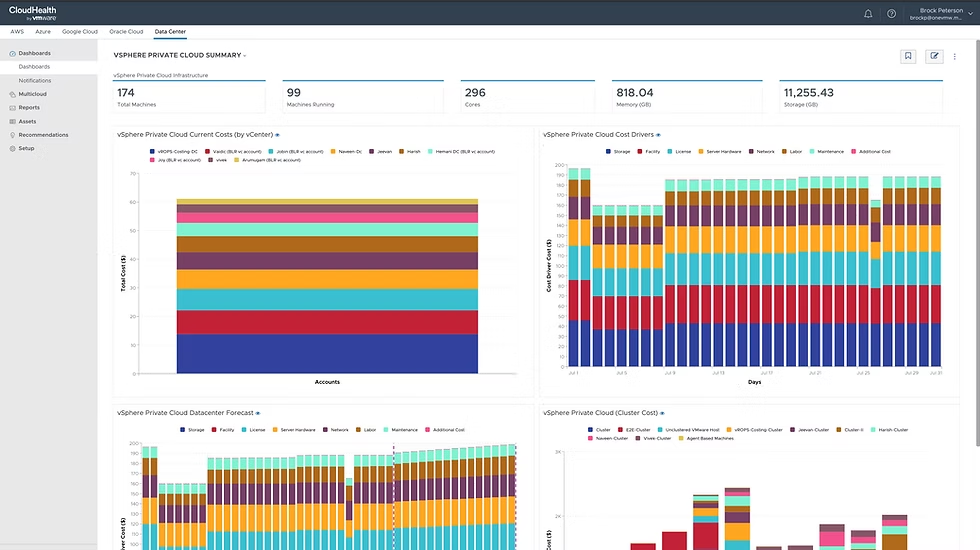Screen dimensions: 980x550
Task: Open the three-dot more options menu
Action: [955, 57]
